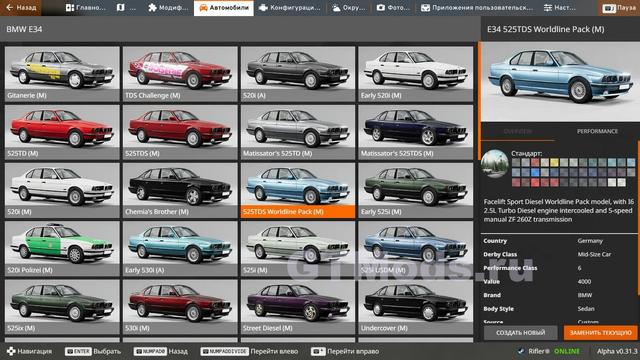Screen dimensions: 640x360
Task: Click the ENTER Выбрать hint
Action: pyautogui.click(x=93, y=351)
